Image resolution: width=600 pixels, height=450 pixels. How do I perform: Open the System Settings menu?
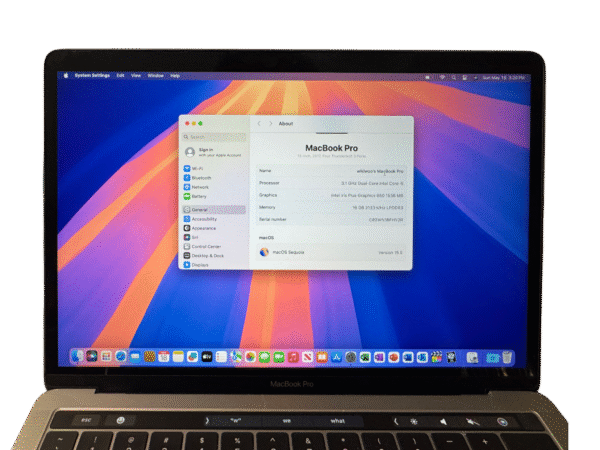(92, 75)
